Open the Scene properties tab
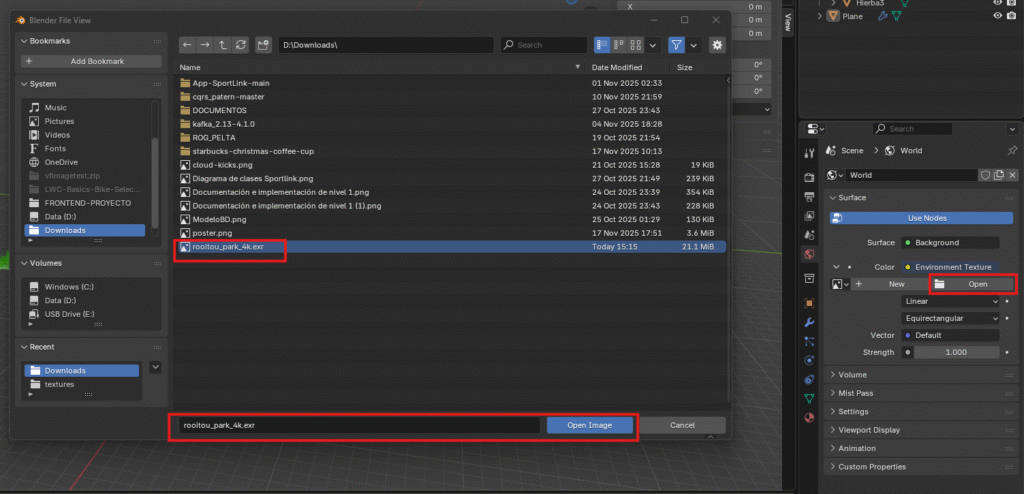This screenshot has height=494, width=1024. click(x=810, y=234)
